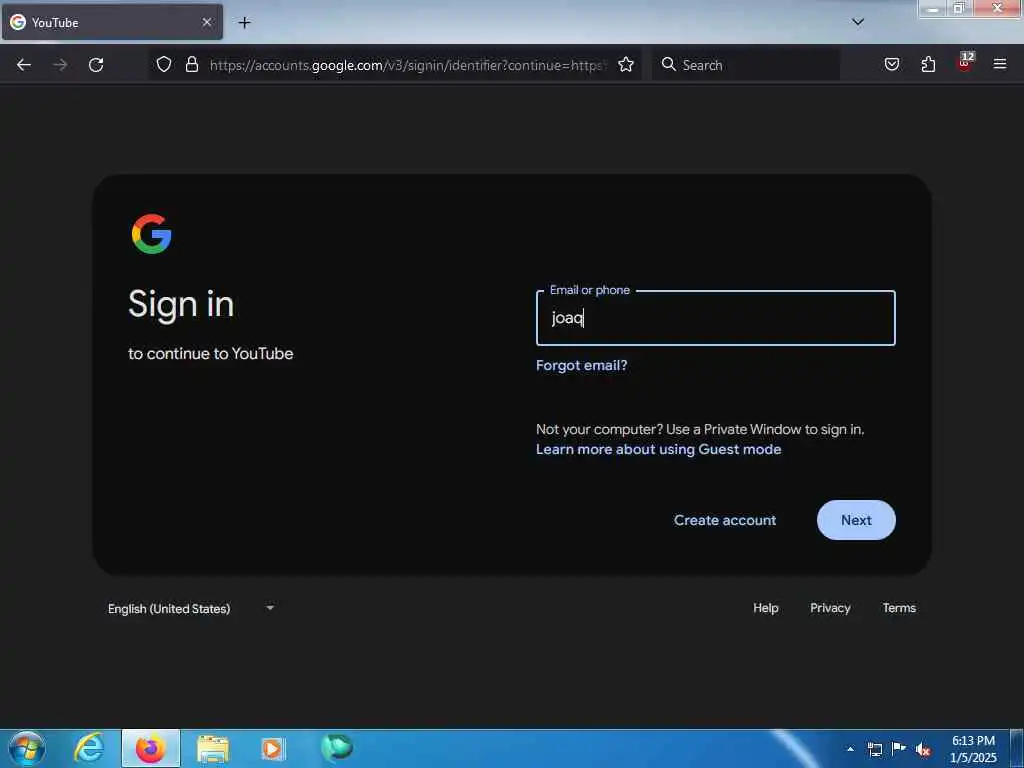Focus the Email or phone field

coord(716,318)
